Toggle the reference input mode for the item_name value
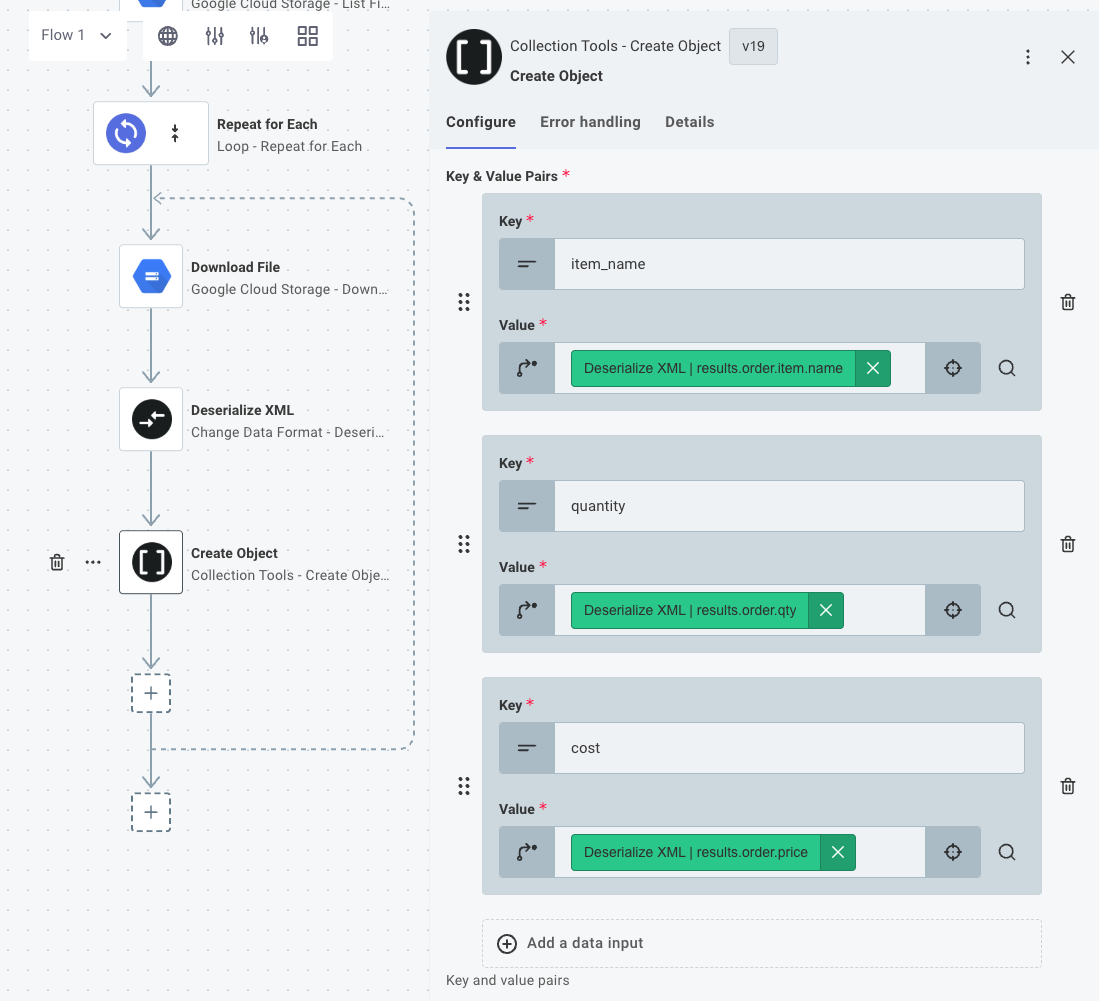Viewport: 1099px width, 1001px height. (527, 368)
